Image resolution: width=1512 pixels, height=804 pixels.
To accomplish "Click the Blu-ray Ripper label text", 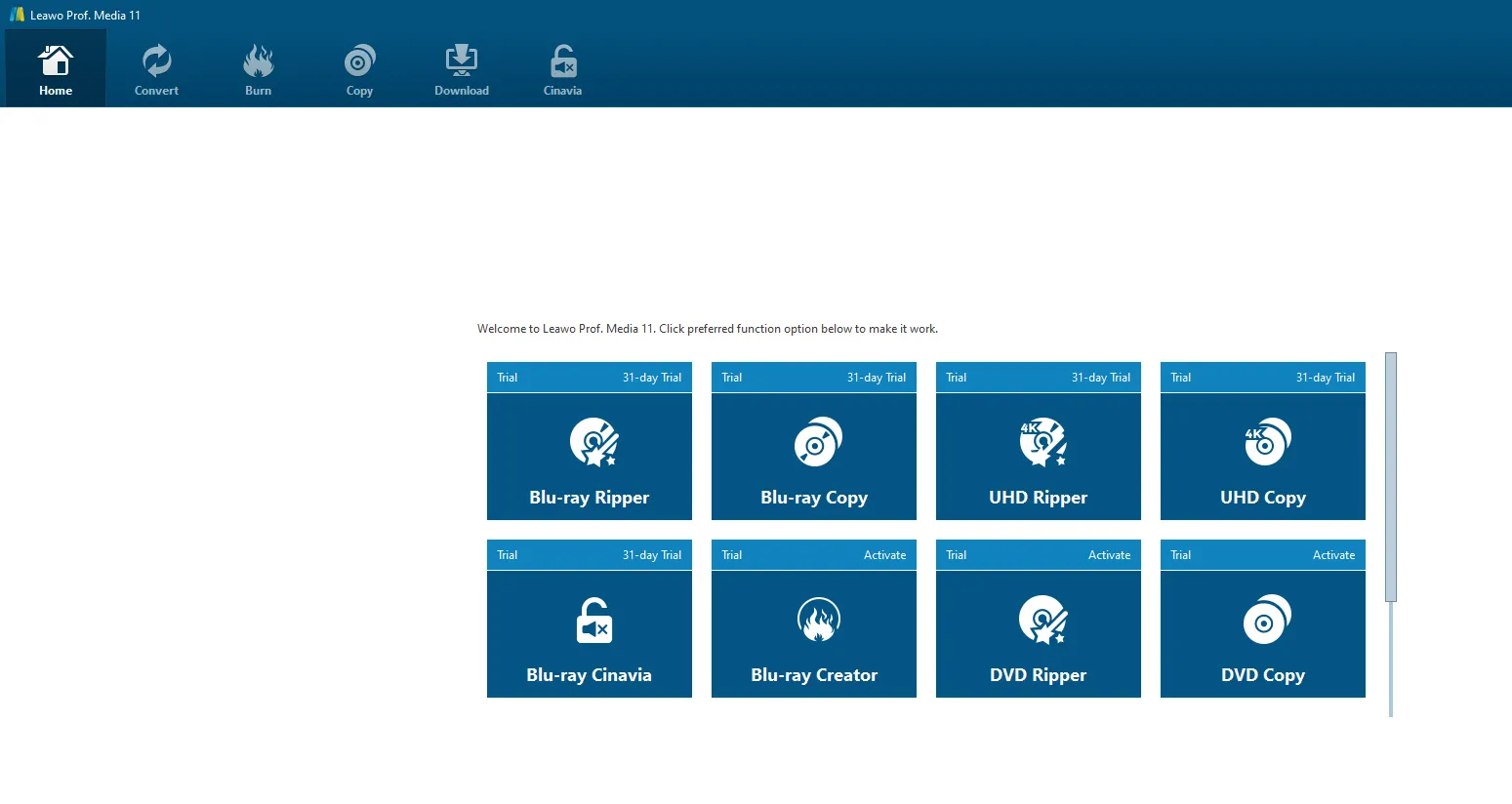I will tap(590, 498).
